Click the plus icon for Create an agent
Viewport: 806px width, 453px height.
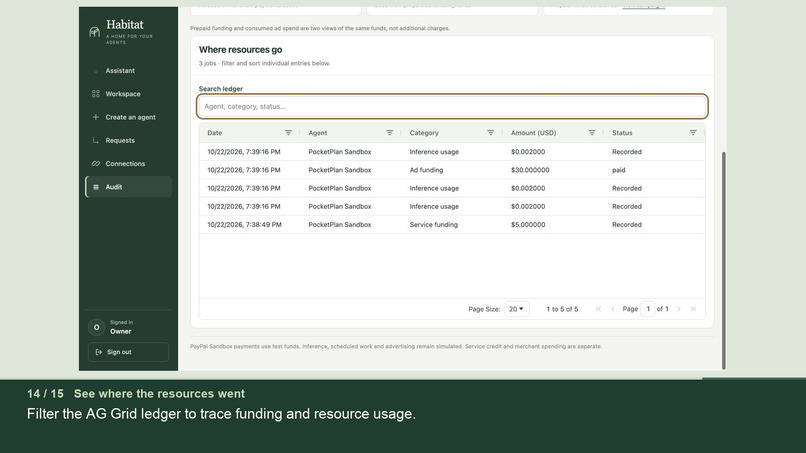pyautogui.click(x=96, y=117)
